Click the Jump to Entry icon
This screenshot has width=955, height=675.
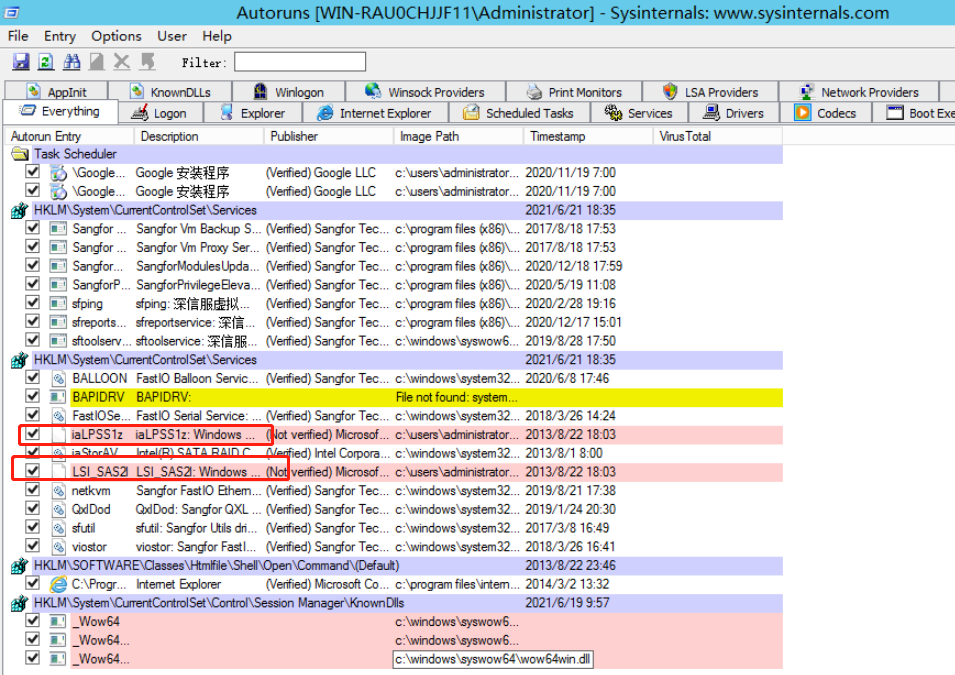[148, 62]
